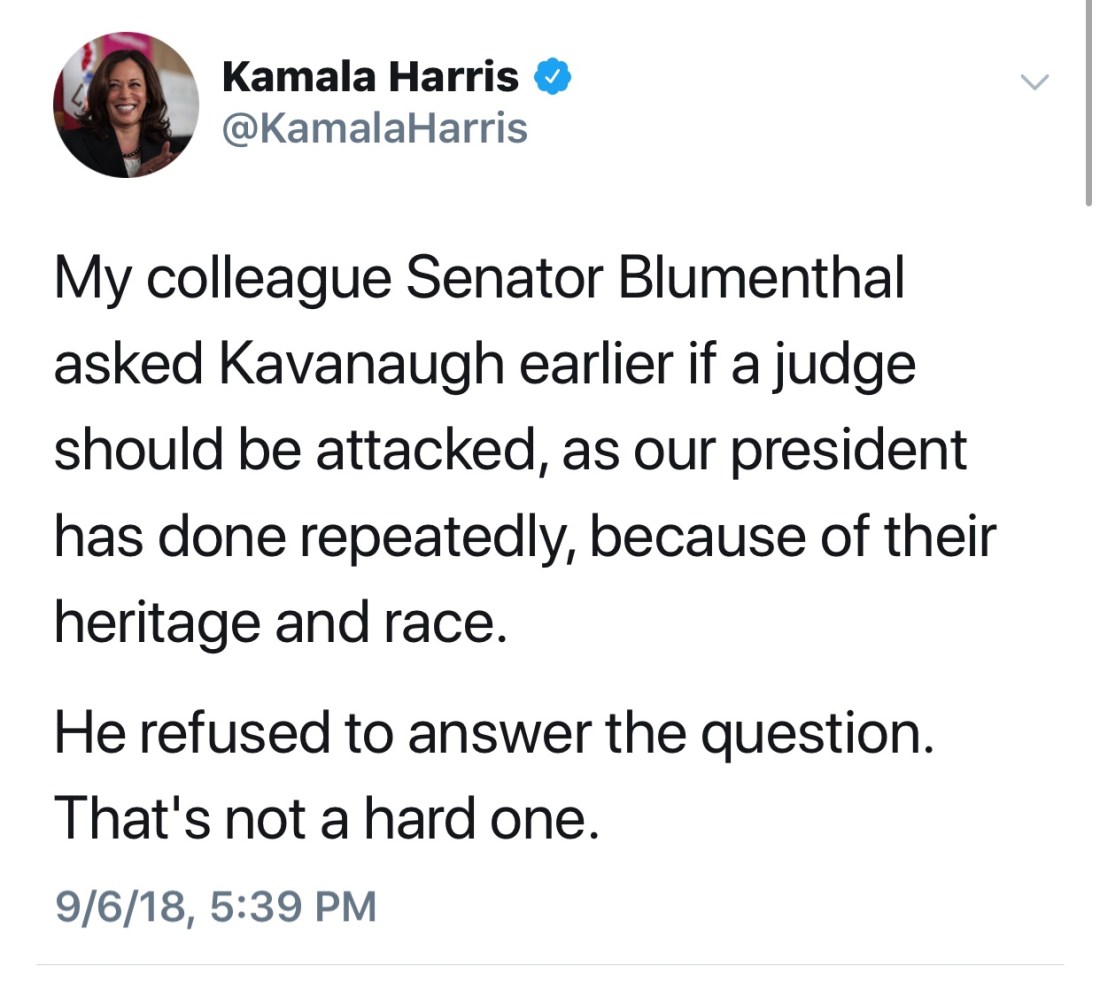Click the sentence "That's not a hard one."
Viewport: 1100px width, 982px height.
coord(326,819)
